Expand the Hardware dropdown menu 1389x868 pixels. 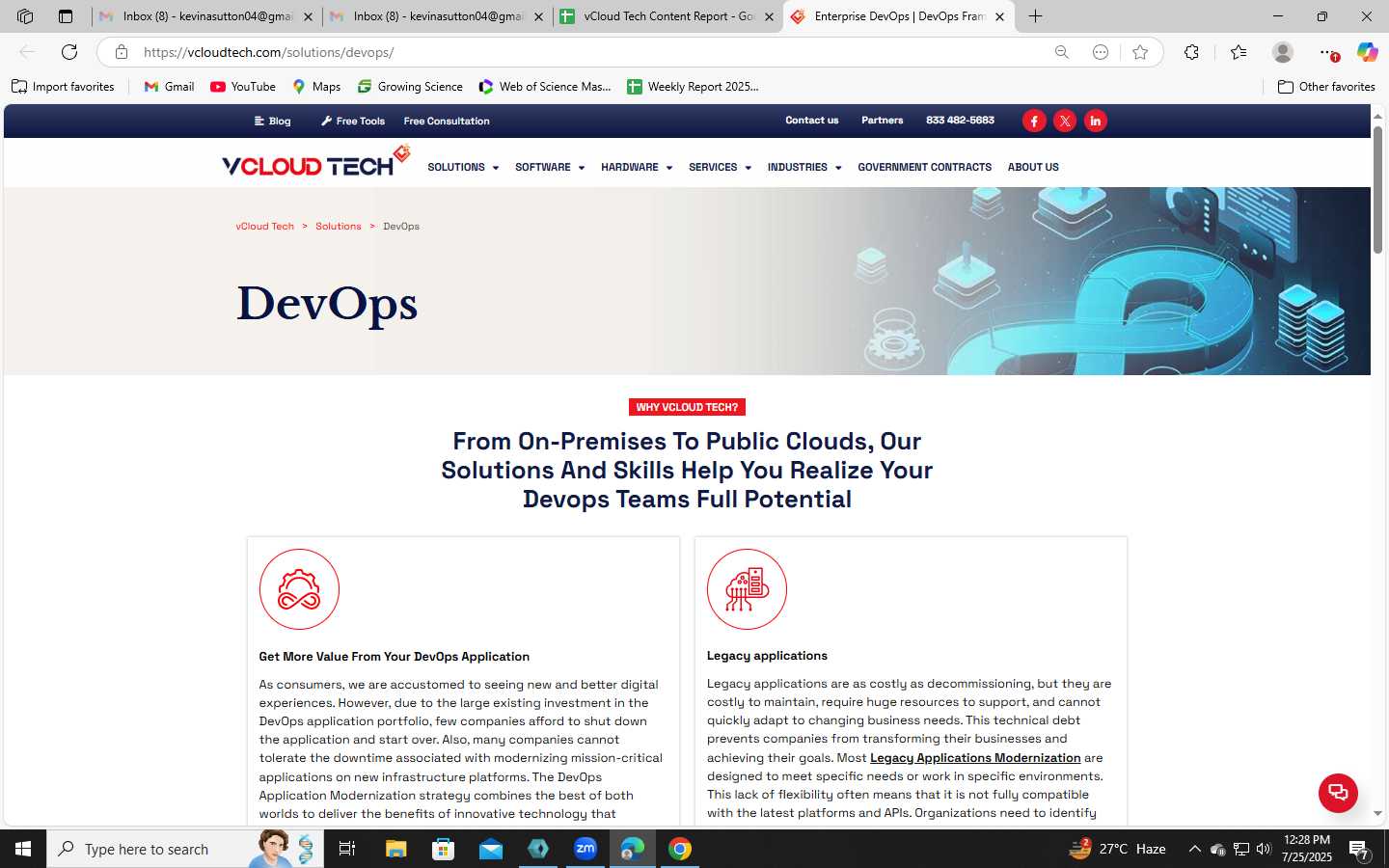click(637, 167)
